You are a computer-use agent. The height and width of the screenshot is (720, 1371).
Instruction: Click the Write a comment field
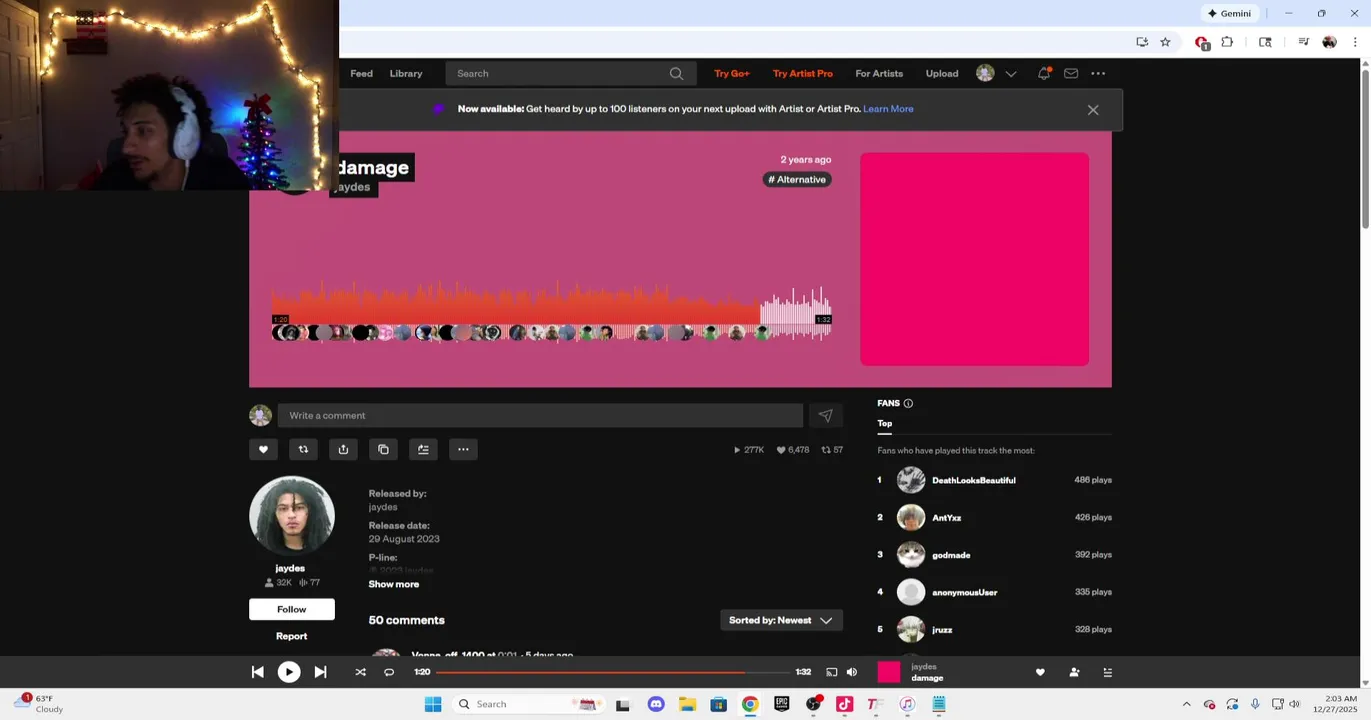(x=540, y=415)
